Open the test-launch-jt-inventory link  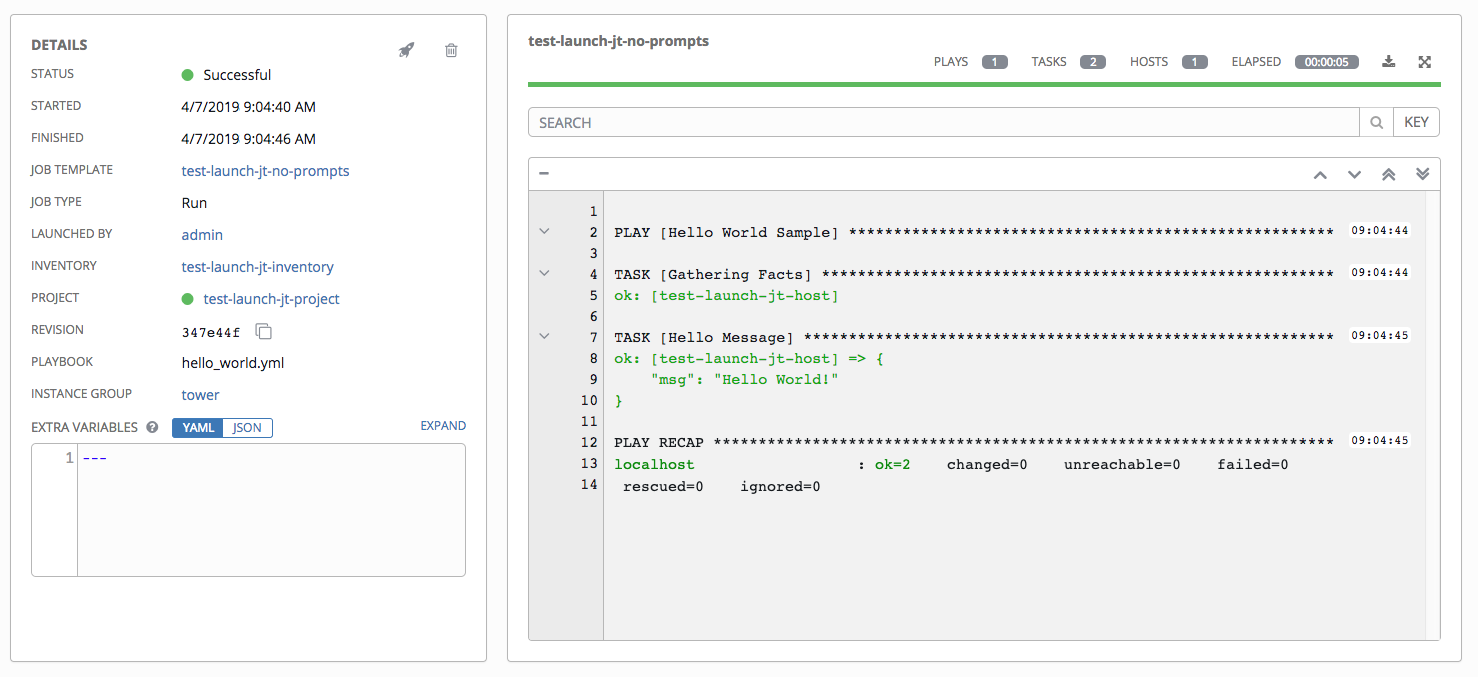[x=257, y=267]
